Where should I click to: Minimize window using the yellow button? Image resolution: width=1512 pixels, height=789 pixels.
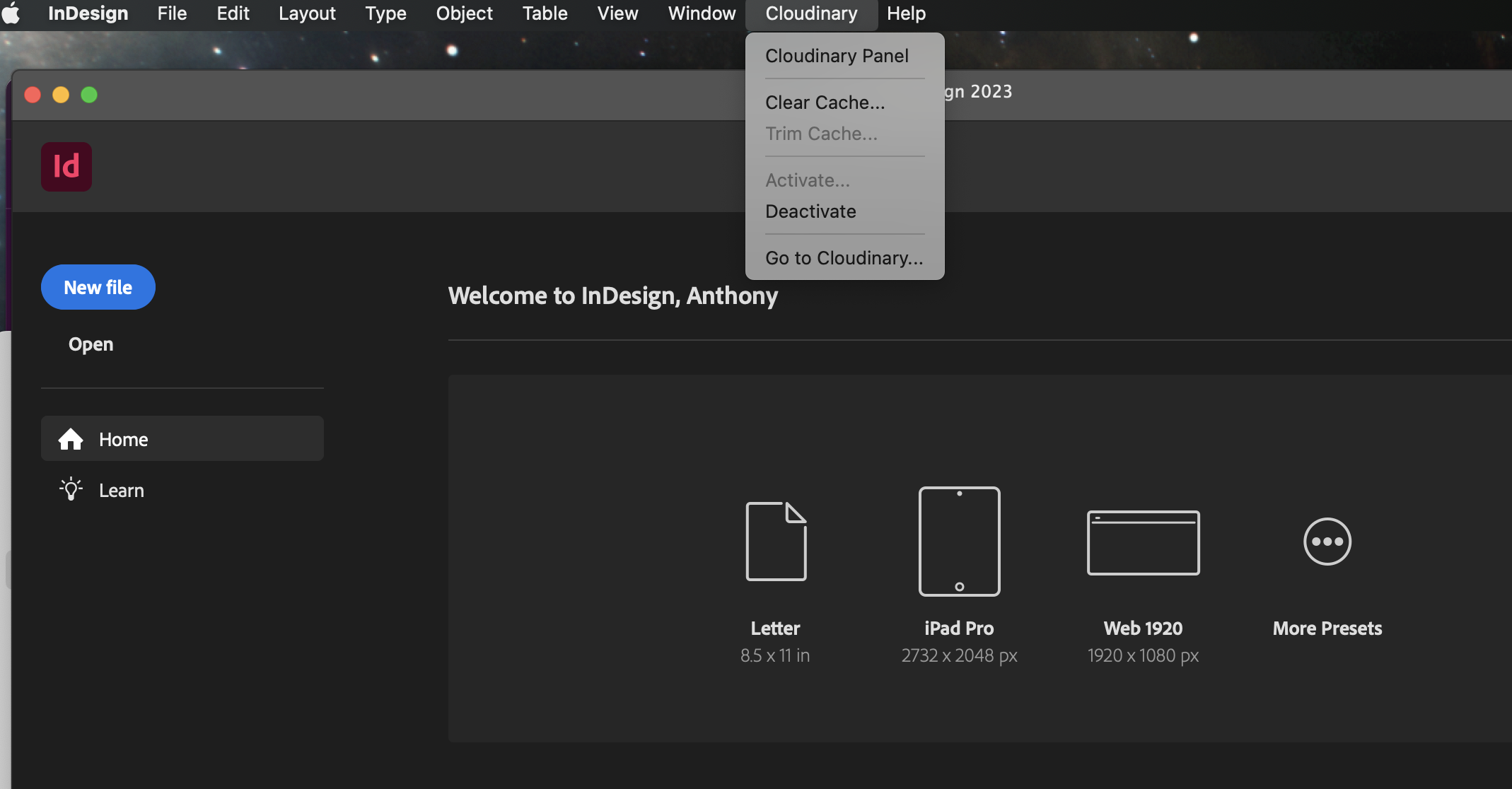click(61, 95)
